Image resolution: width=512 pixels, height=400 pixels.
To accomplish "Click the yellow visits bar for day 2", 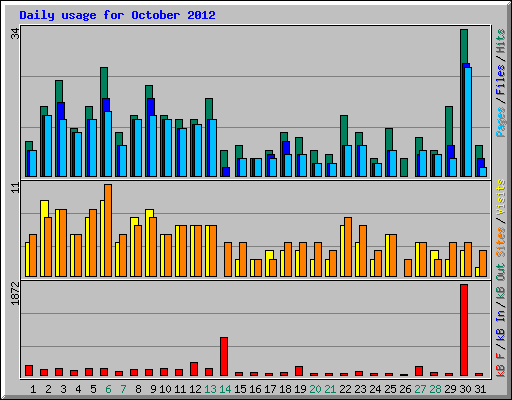I will (x=44, y=209).
